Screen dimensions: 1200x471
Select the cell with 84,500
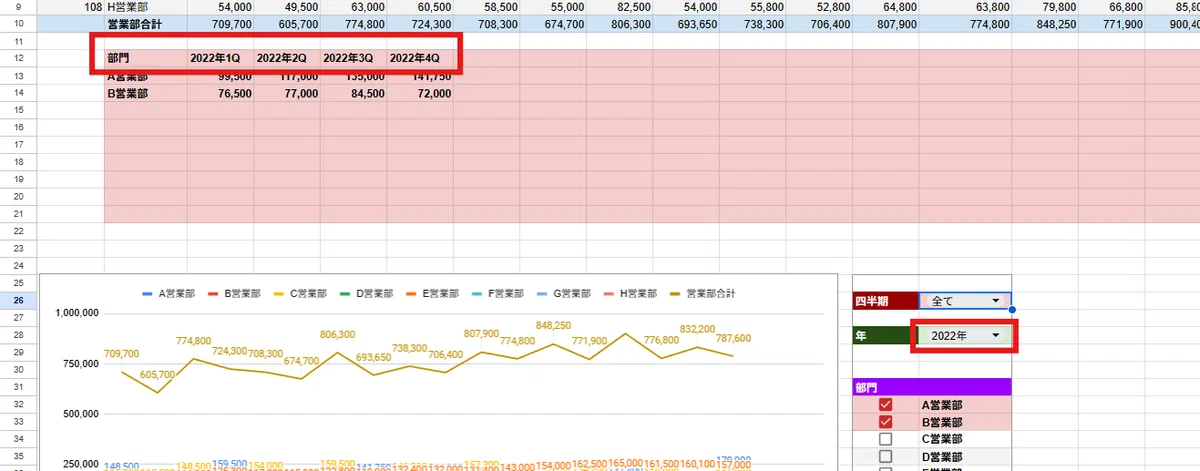coord(353,92)
